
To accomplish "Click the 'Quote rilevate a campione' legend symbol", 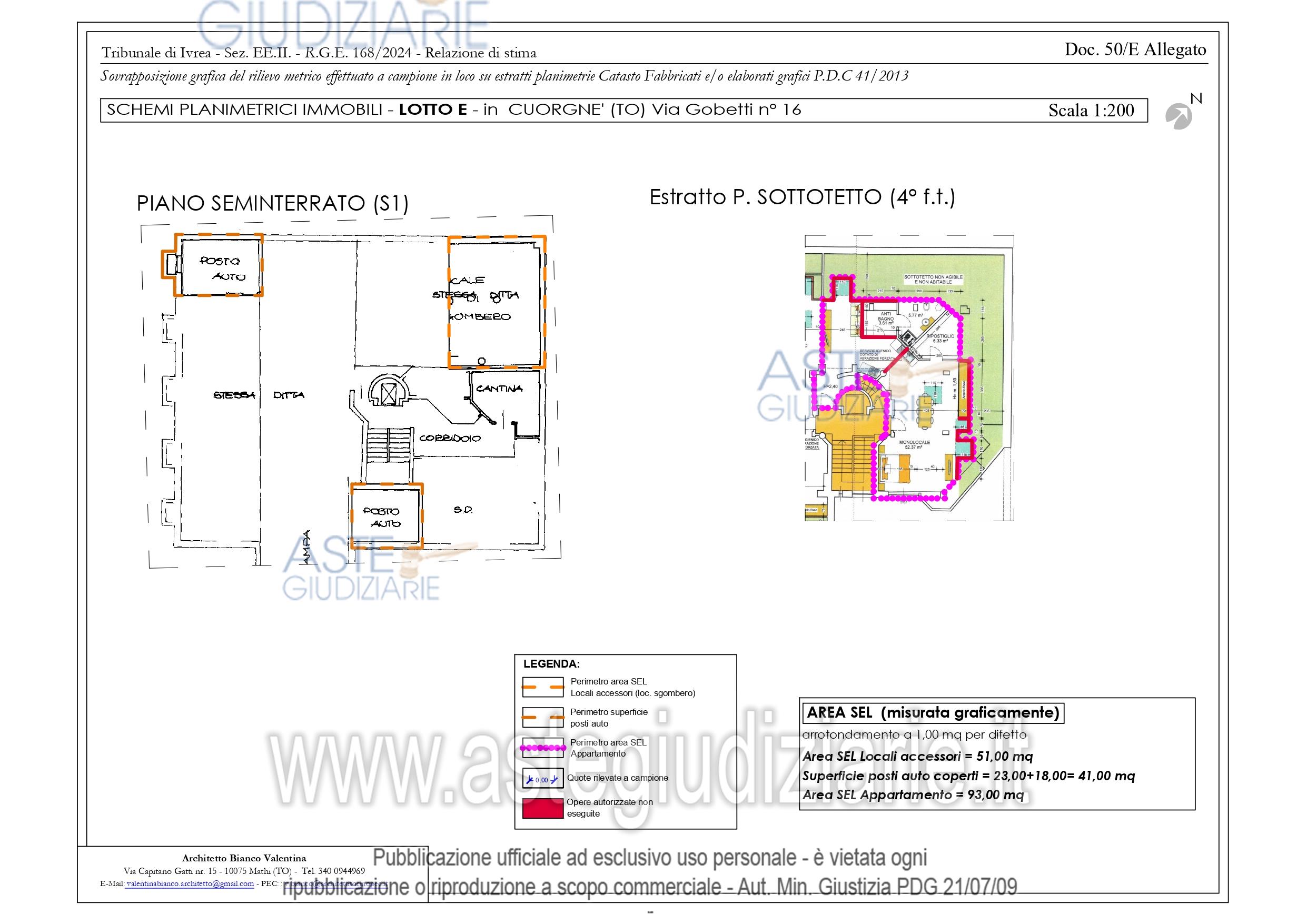I will point(542,779).
